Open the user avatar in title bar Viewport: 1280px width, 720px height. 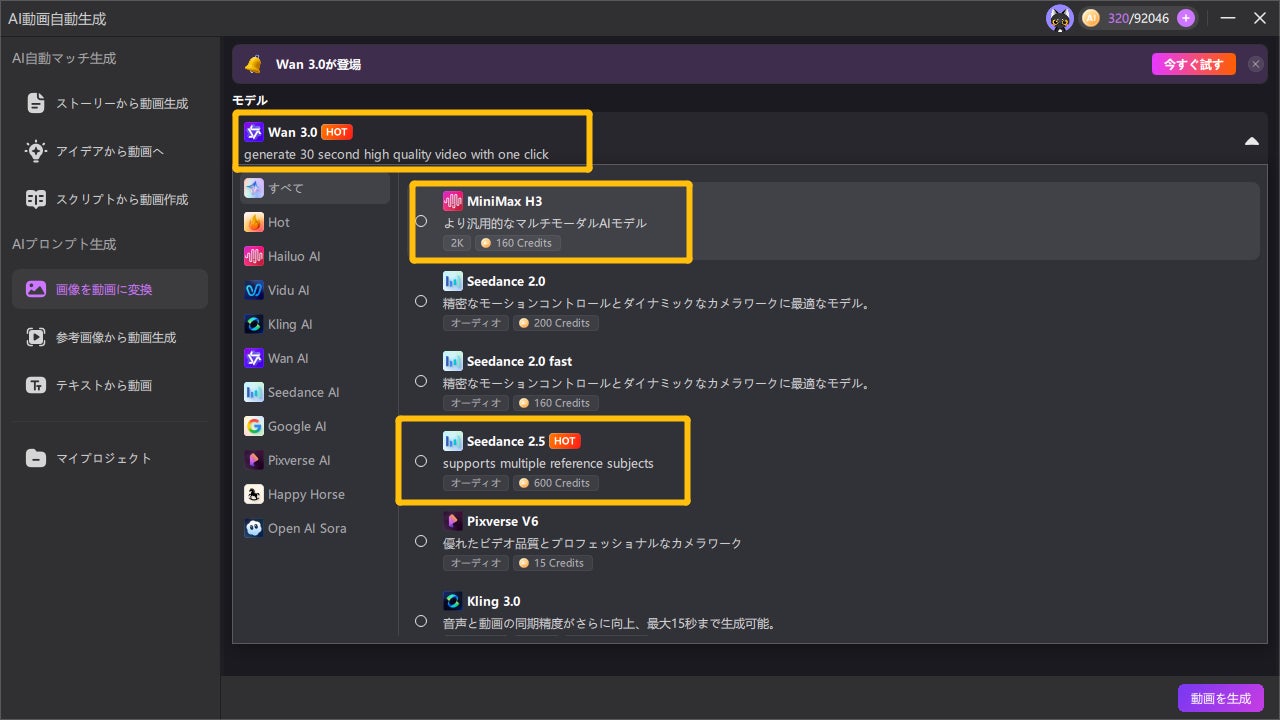1060,18
